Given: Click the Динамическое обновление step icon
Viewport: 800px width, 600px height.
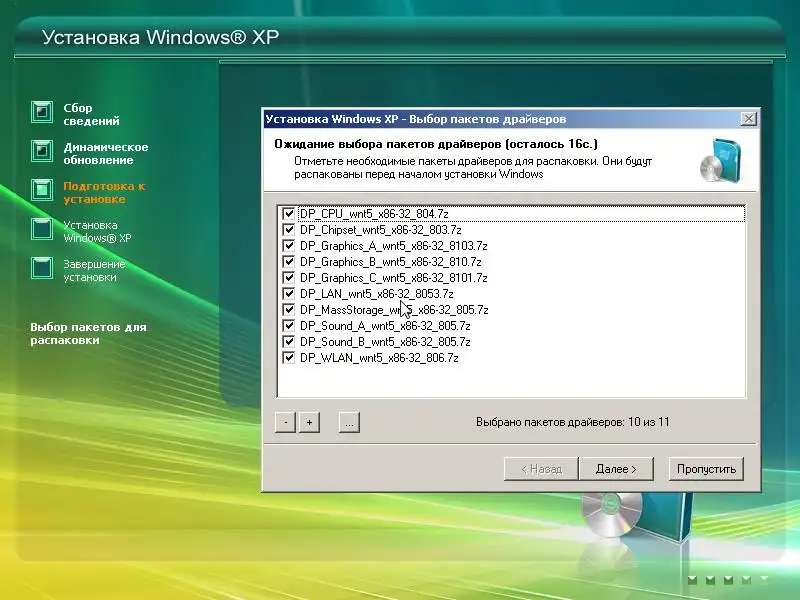Looking at the screenshot, I should (x=42, y=151).
